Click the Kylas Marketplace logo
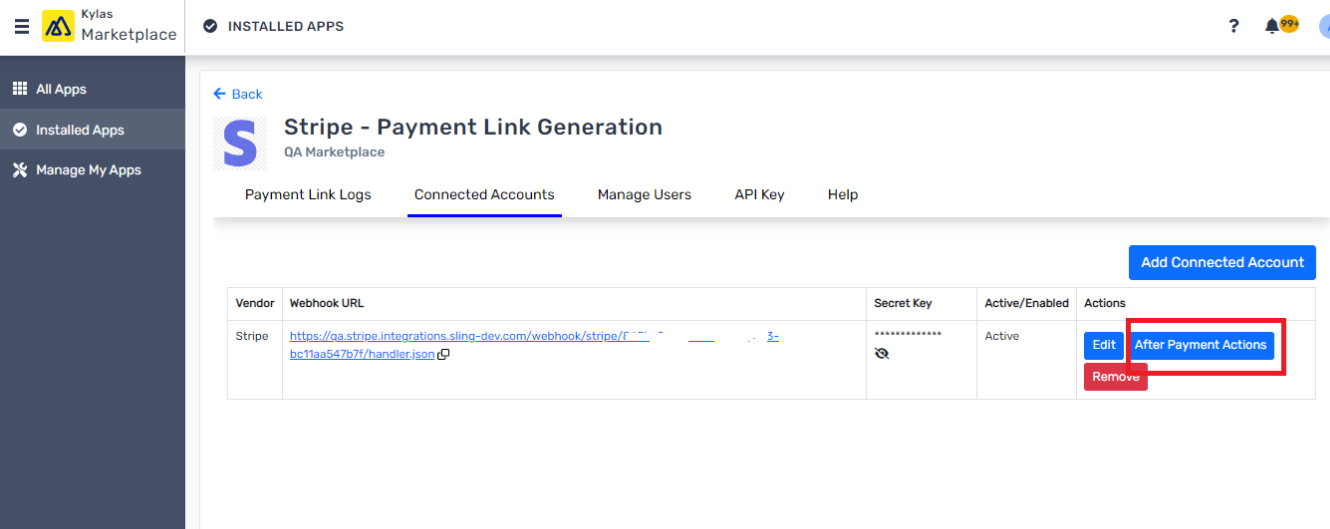1330x529 pixels. (110, 26)
